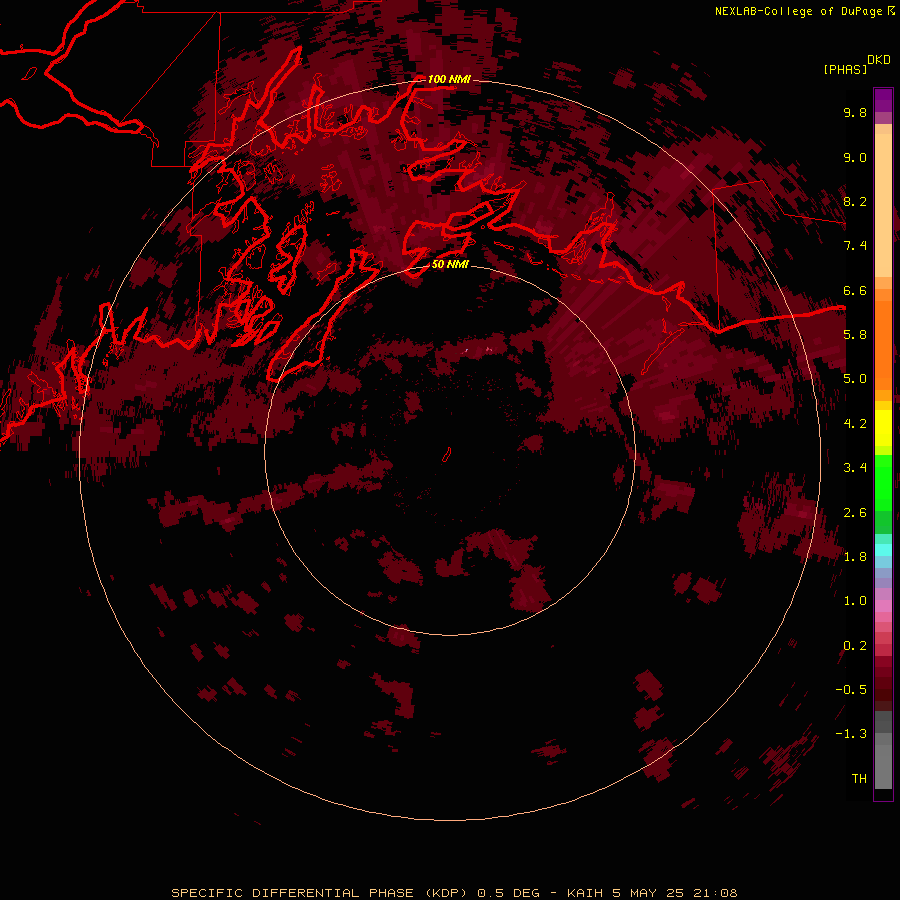Image resolution: width=900 pixels, height=900 pixels.
Task: Click the KAIH radar site identifier
Action: [x=585, y=893]
